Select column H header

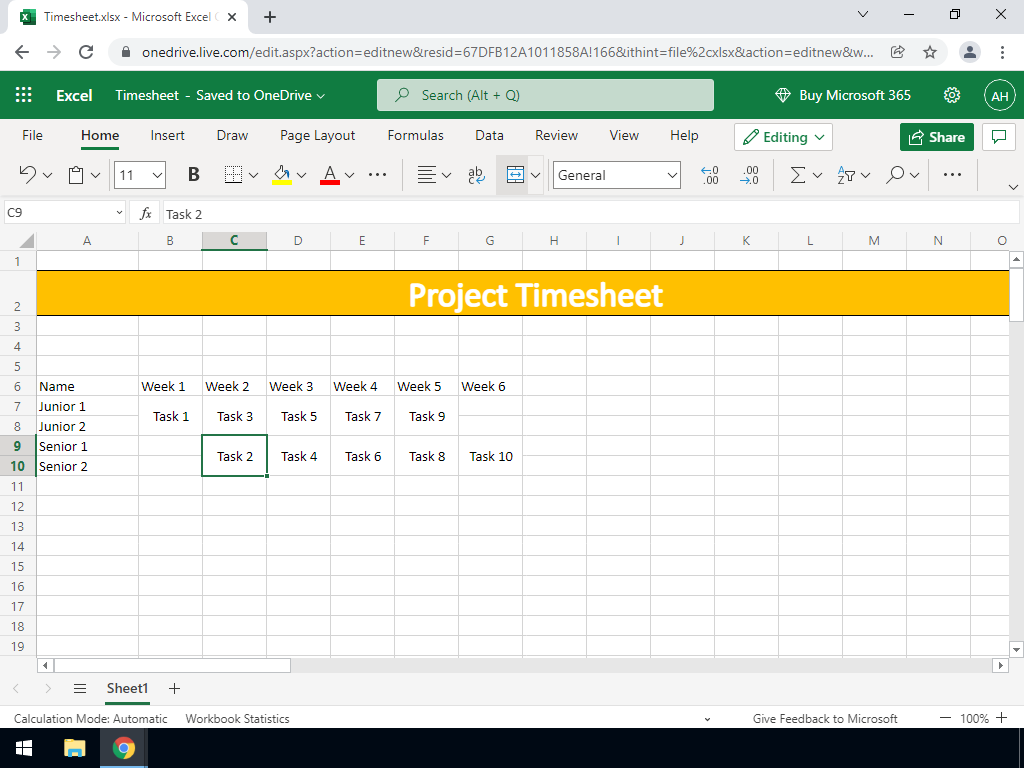tap(554, 240)
